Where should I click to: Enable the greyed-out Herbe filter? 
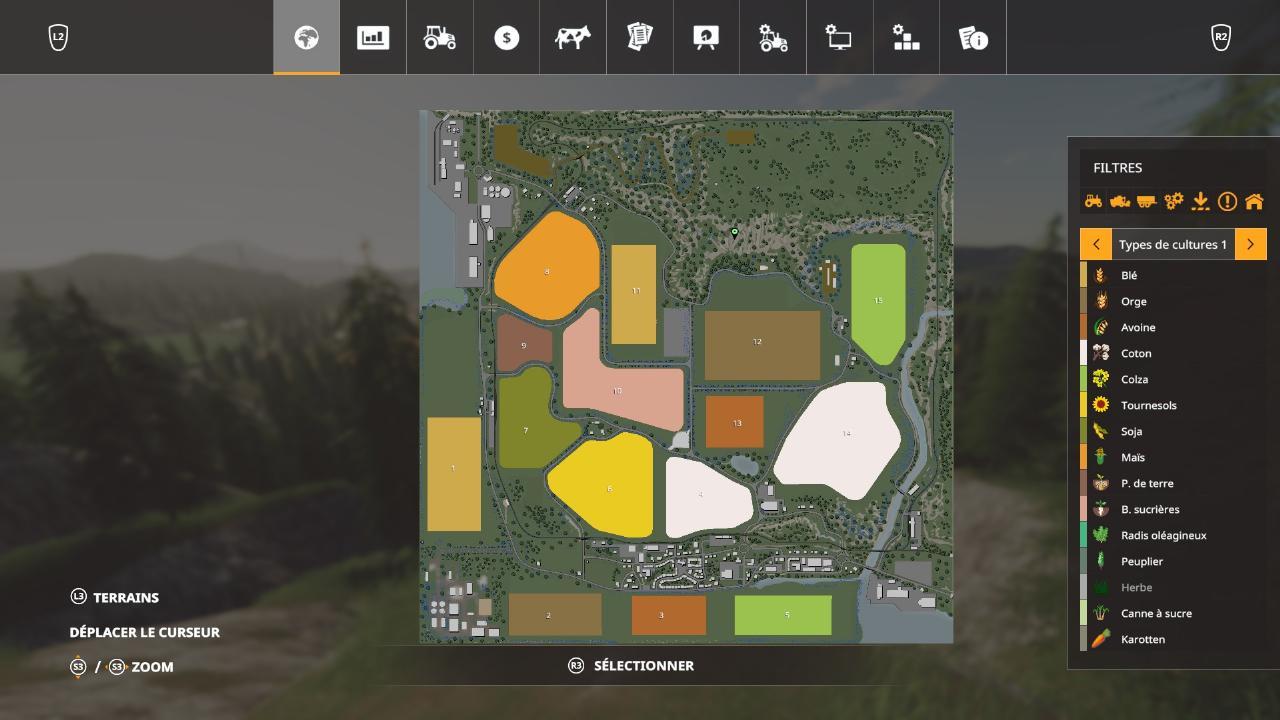[x=1173, y=587]
